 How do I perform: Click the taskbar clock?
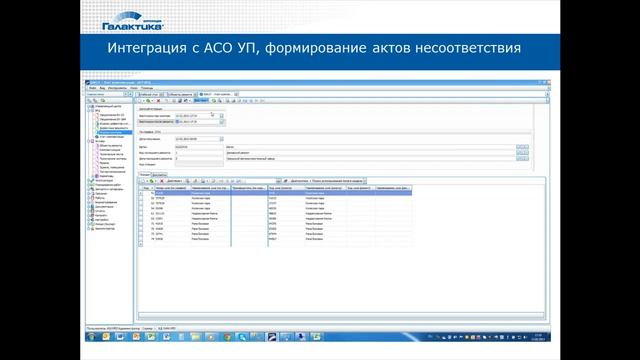pyautogui.click(x=537, y=337)
